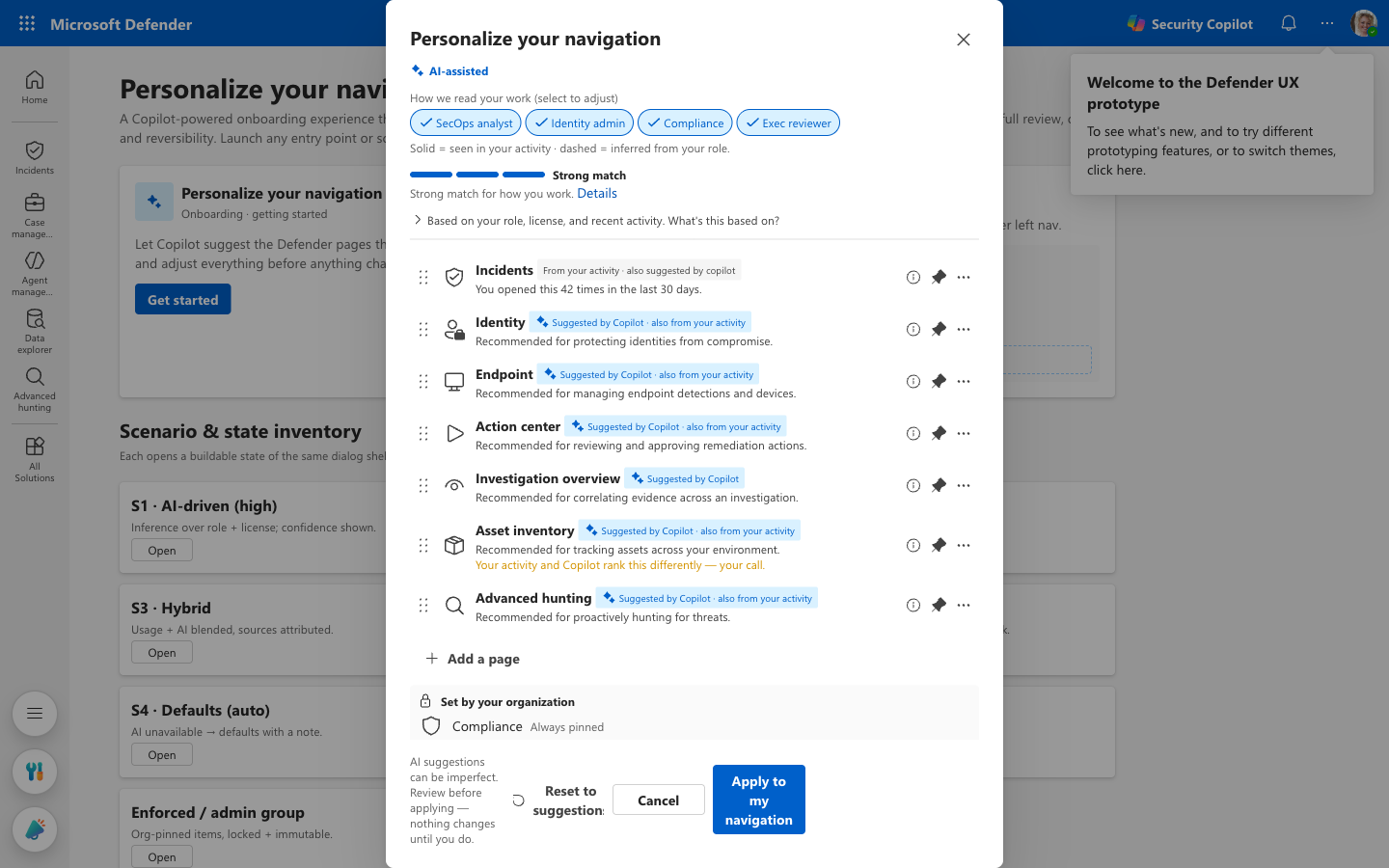Toggle pin for the Action center row
Viewport: 1389px width, 868px height.
pyautogui.click(x=939, y=433)
